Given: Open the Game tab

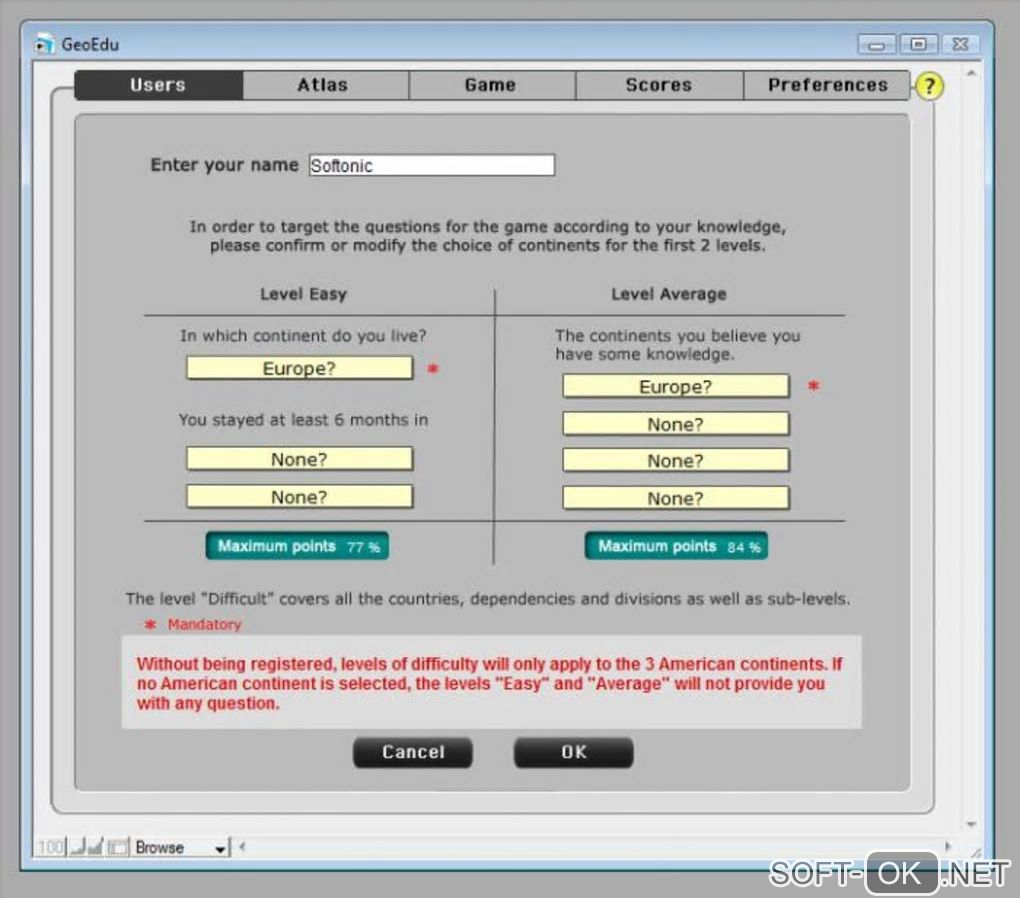Looking at the screenshot, I should [x=491, y=85].
